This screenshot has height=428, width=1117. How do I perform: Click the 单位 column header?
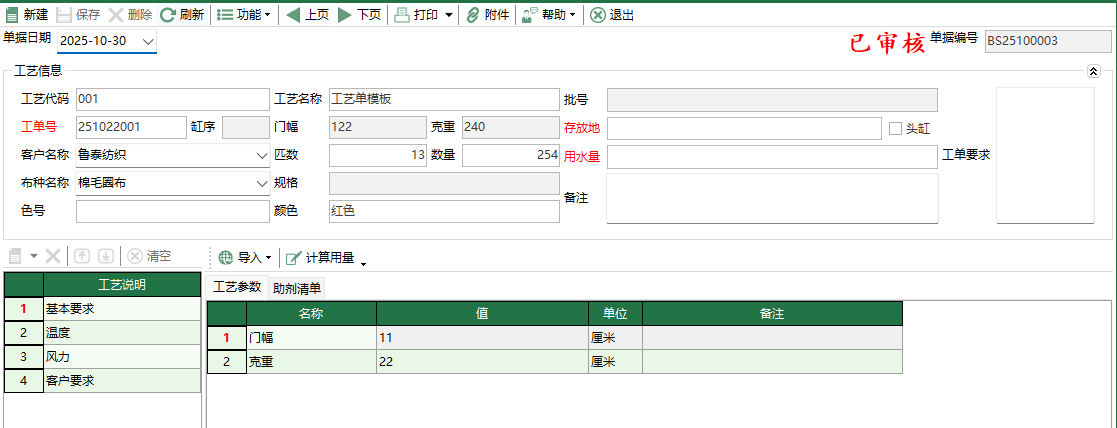(x=615, y=313)
